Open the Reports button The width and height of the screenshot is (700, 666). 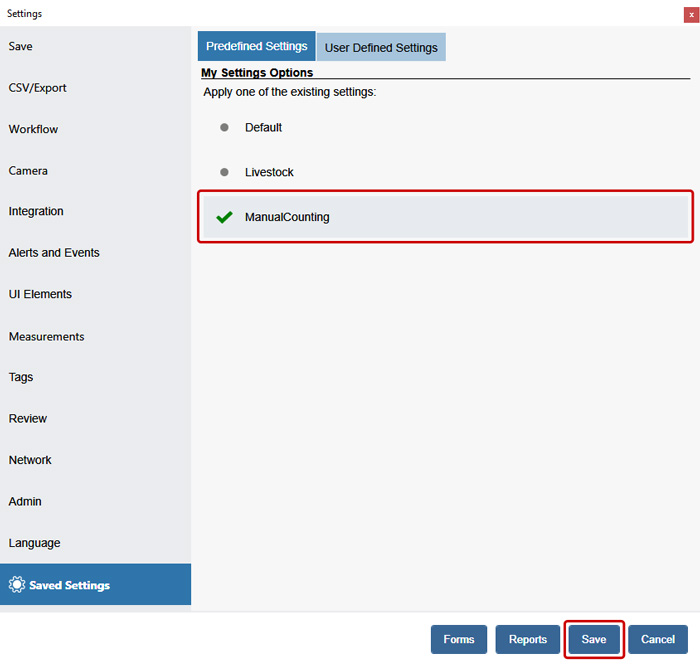point(527,640)
